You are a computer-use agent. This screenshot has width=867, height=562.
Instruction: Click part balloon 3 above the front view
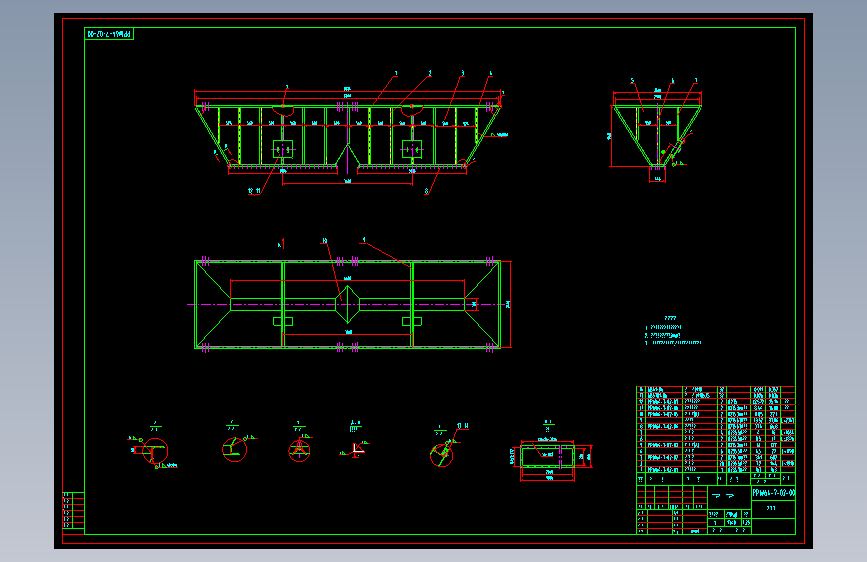(463, 73)
